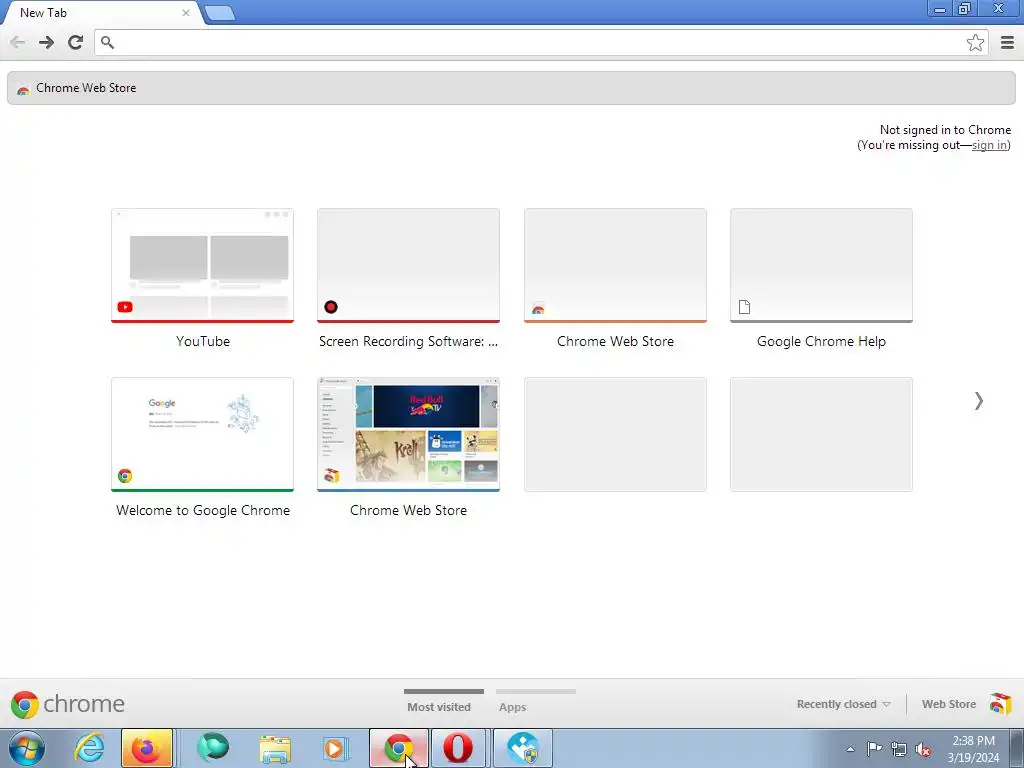Click the Welcome to Google Chrome label
Image resolution: width=1024 pixels, height=768 pixels.
pyautogui.click(x=202, y=510)
